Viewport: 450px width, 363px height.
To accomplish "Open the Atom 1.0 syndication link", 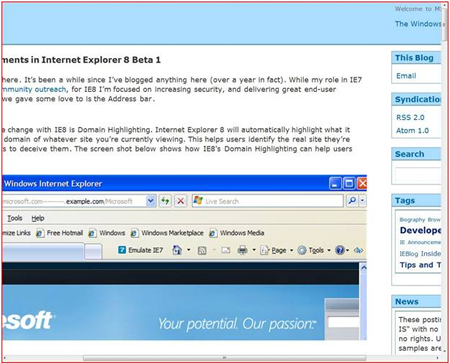I will pyautogui.click(x=412, y=130).
